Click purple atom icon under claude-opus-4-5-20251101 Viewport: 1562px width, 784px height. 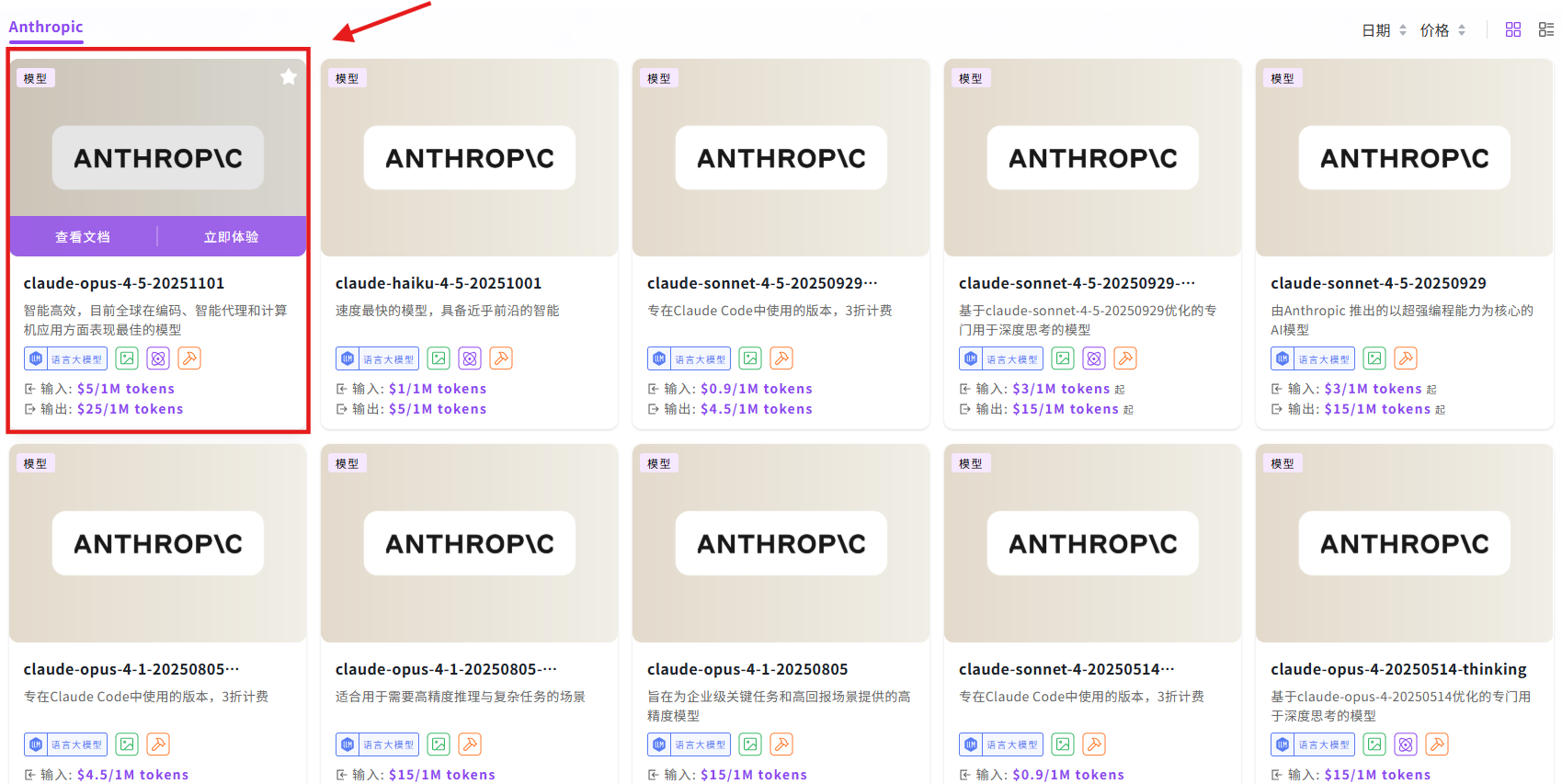[x=158, y=358]
